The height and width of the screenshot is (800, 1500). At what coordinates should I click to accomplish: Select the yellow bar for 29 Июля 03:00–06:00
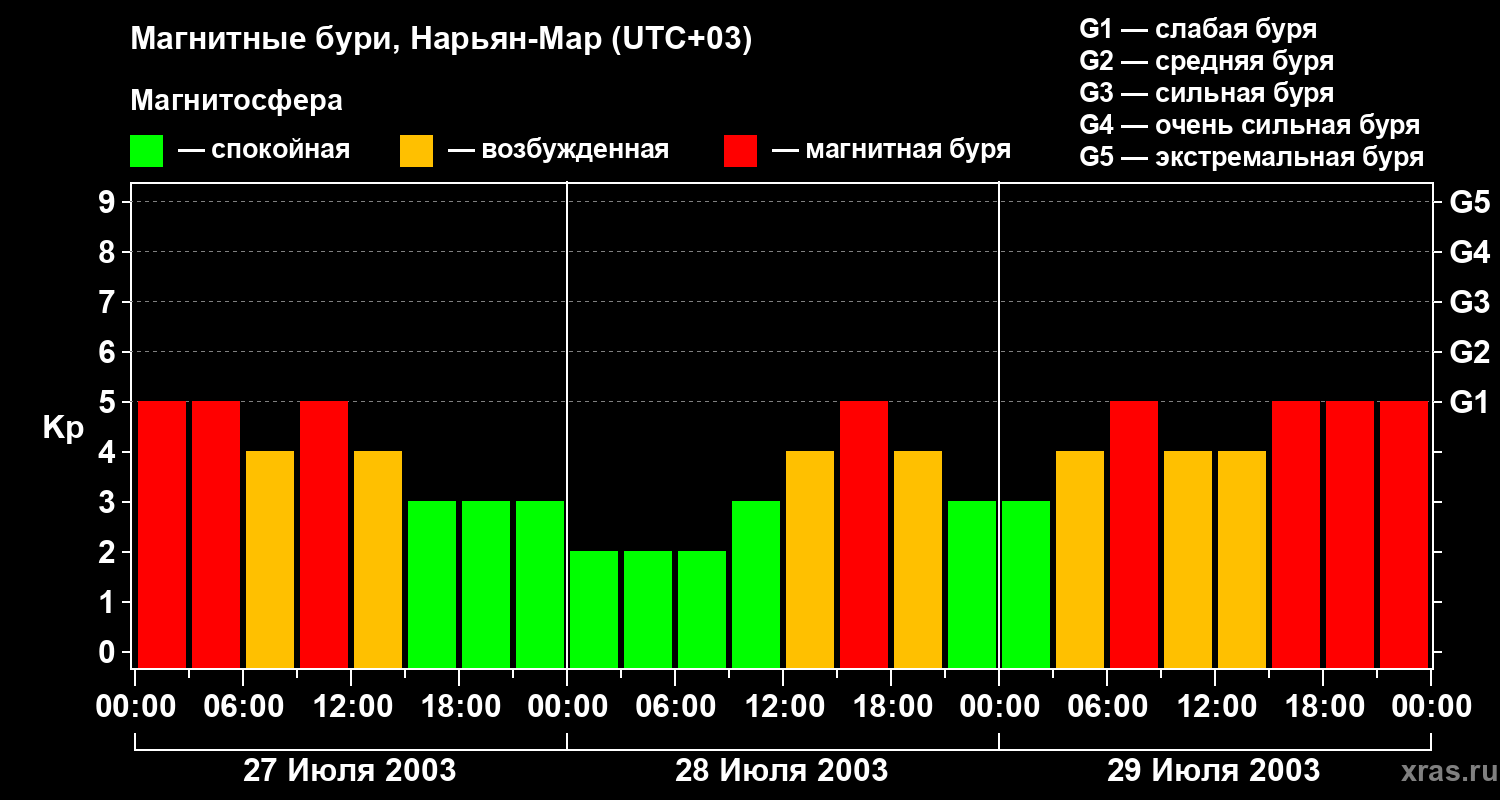pyautogui.click(x=1080, y=559)
